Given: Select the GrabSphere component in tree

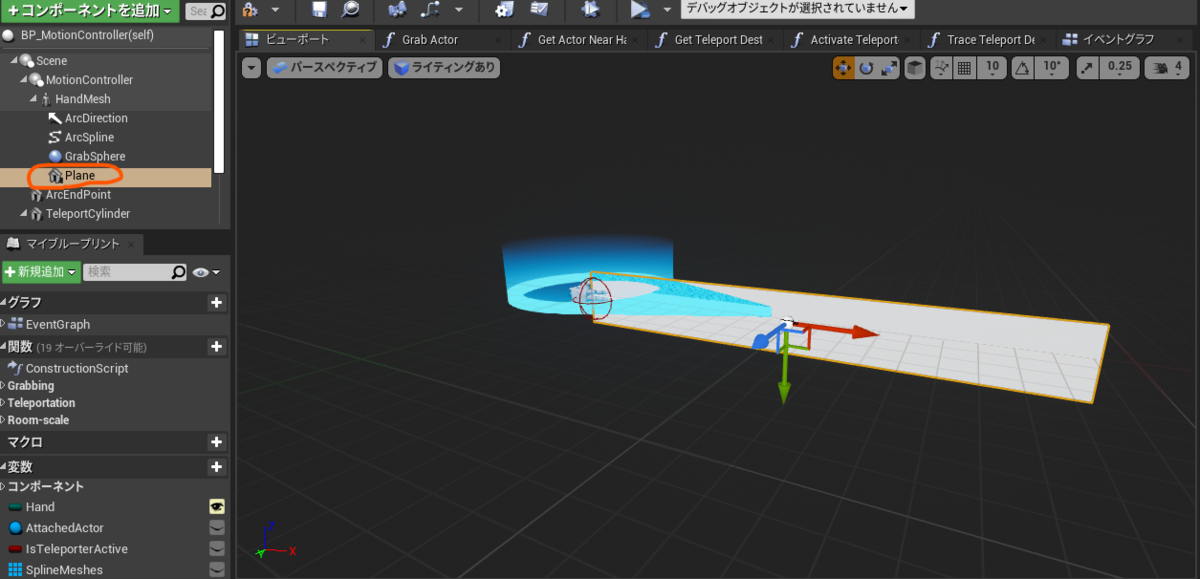Looking at the screenshot, I should coord(95,156).
